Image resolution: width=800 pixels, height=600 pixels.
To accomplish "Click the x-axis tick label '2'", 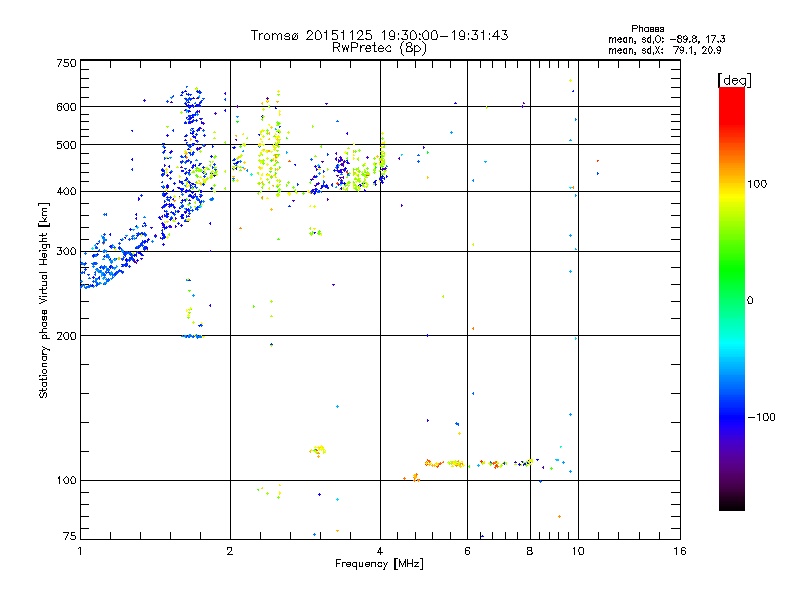I will [230, 551].
